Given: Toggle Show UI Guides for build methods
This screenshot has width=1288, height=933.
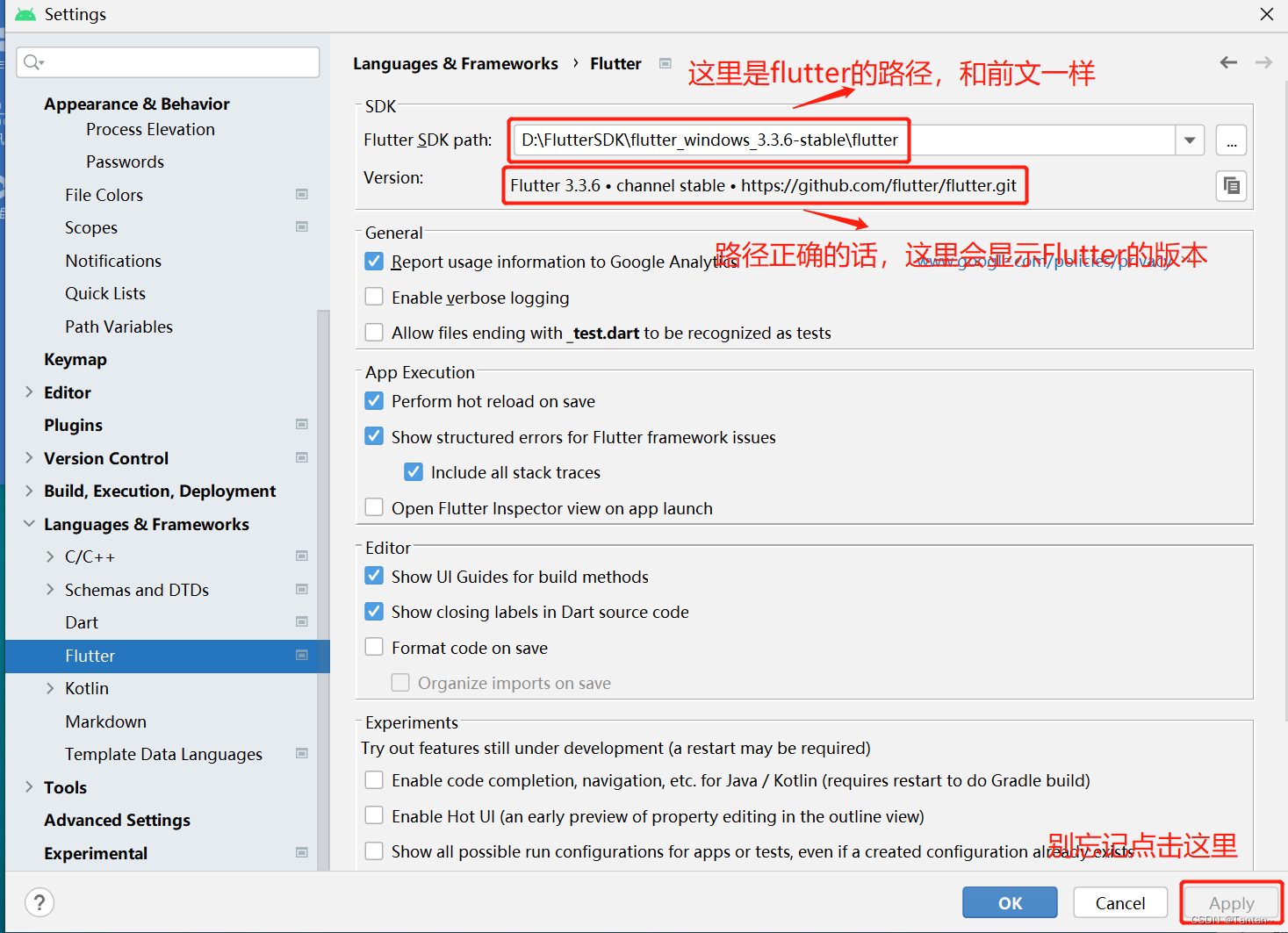Looking at the screenshot, I should click(374, 576).
